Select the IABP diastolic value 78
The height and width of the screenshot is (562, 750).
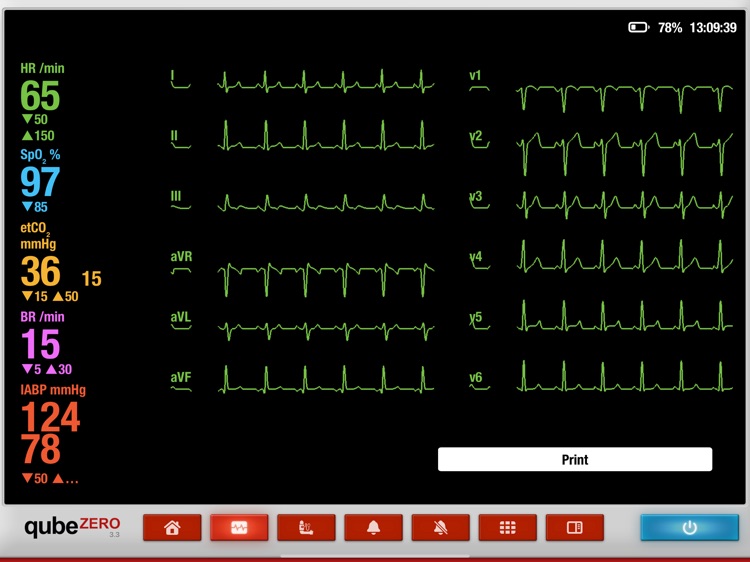pyautogui.click(x=41, y=449)
